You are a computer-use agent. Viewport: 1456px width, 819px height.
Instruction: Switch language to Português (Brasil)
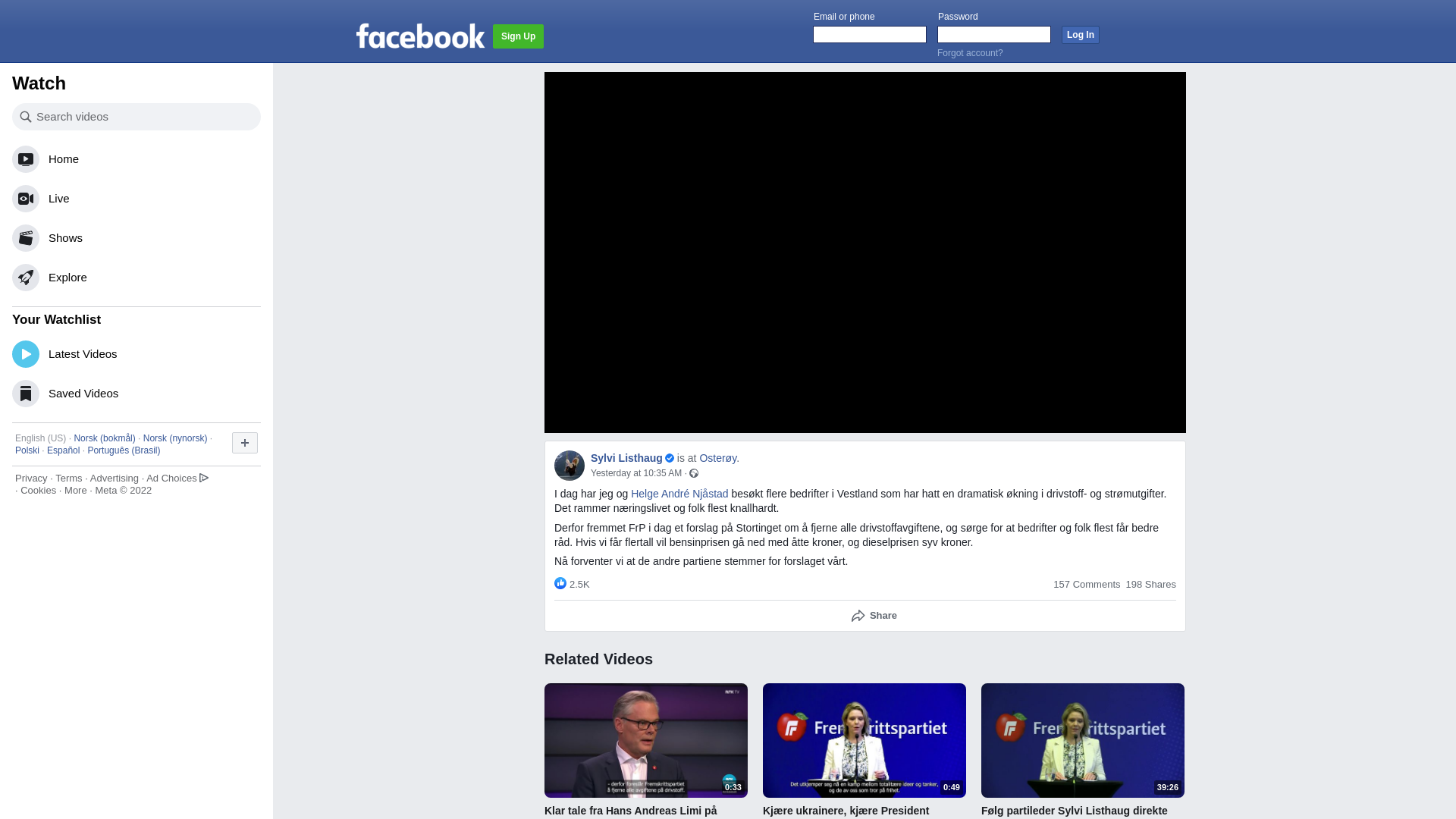click(124, 450)
